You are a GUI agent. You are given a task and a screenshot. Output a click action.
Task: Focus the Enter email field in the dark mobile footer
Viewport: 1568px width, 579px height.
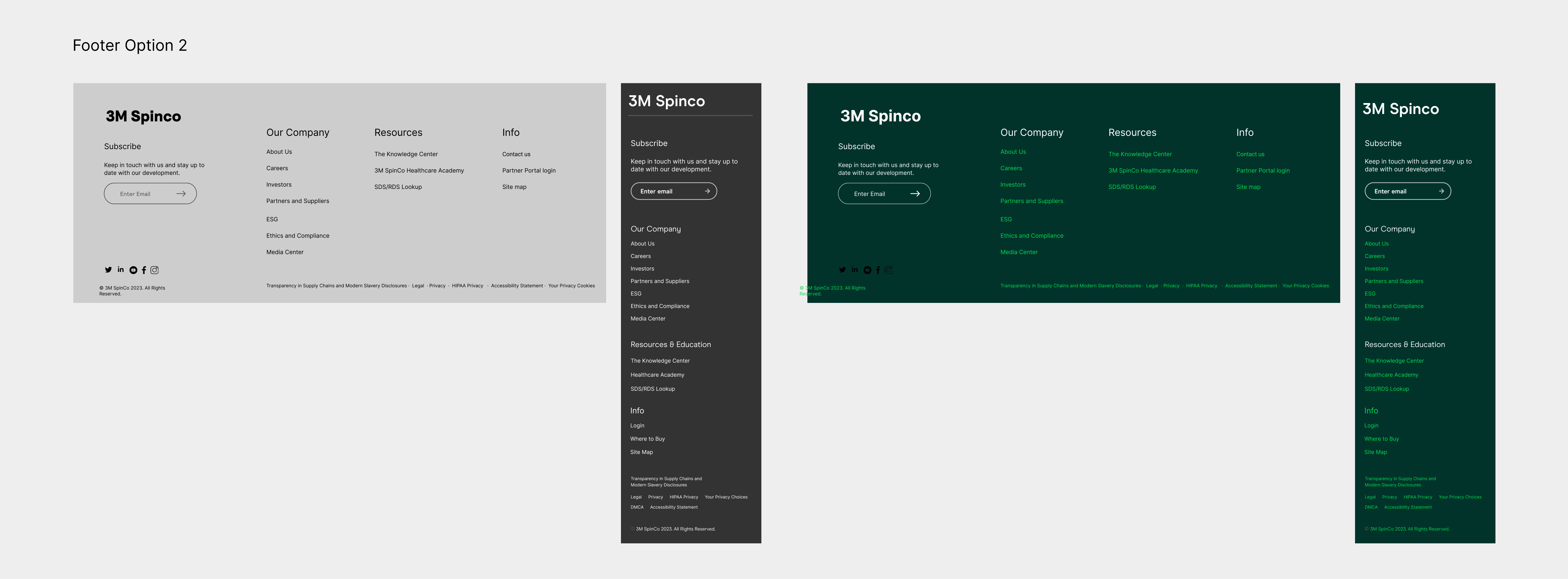(x=674, y=191)
